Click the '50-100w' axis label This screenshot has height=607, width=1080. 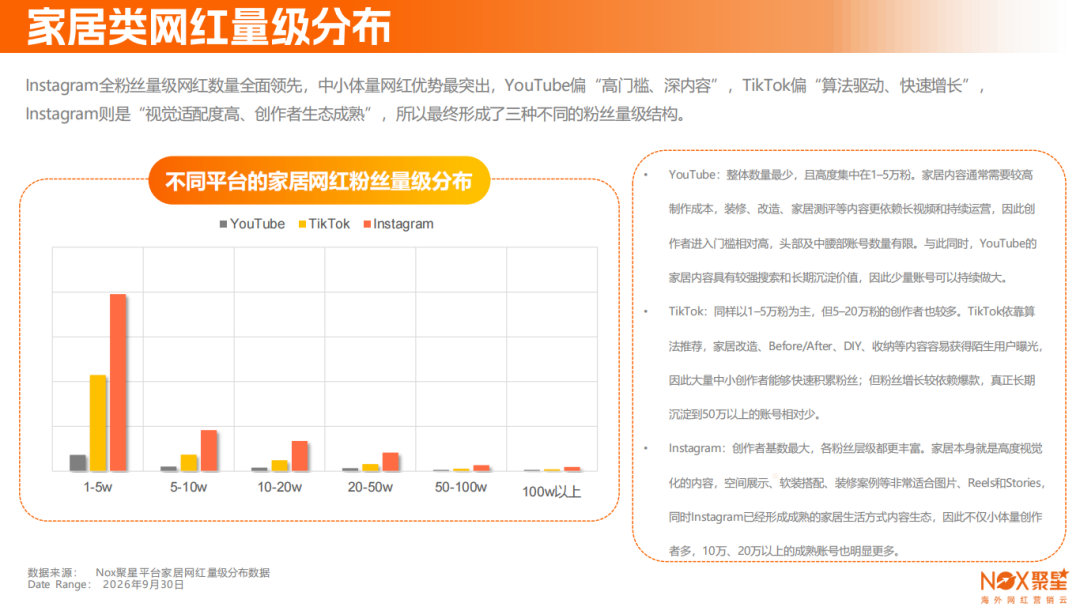tap(461, 487)
